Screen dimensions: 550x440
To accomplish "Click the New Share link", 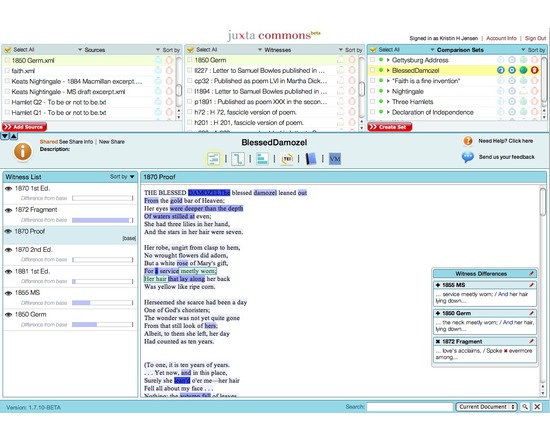I will click(112, 142).
